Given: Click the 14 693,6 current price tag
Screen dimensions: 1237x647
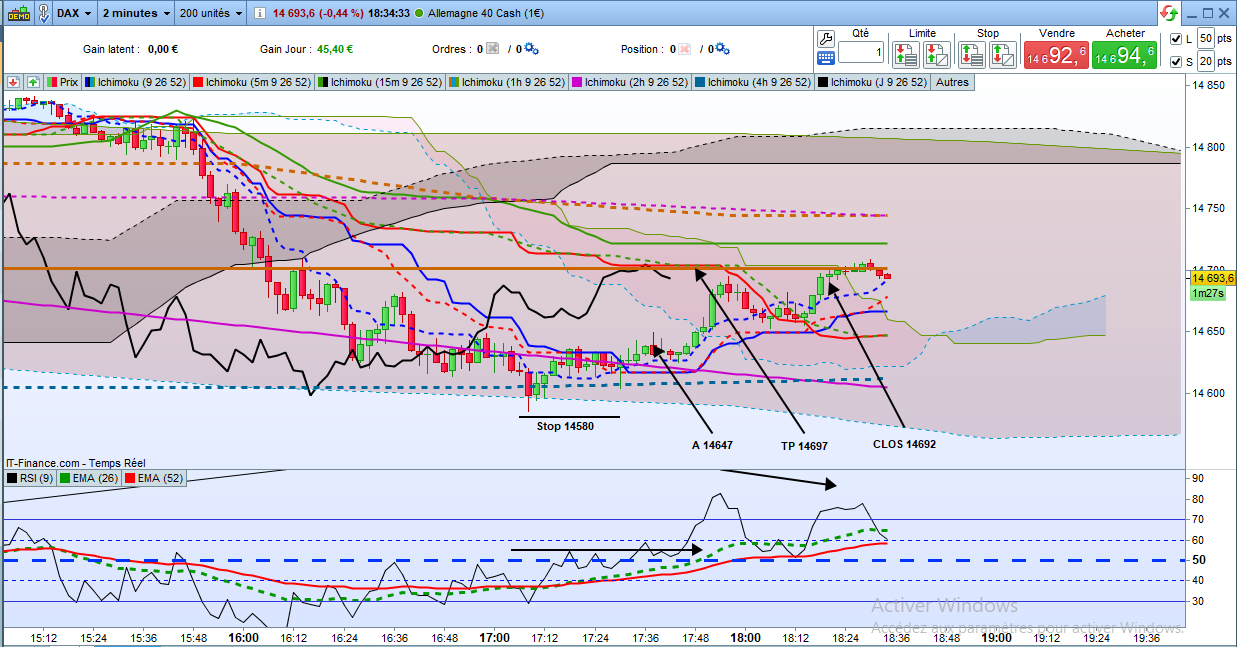Looking at the screenshot, I should click(1213, 278).
